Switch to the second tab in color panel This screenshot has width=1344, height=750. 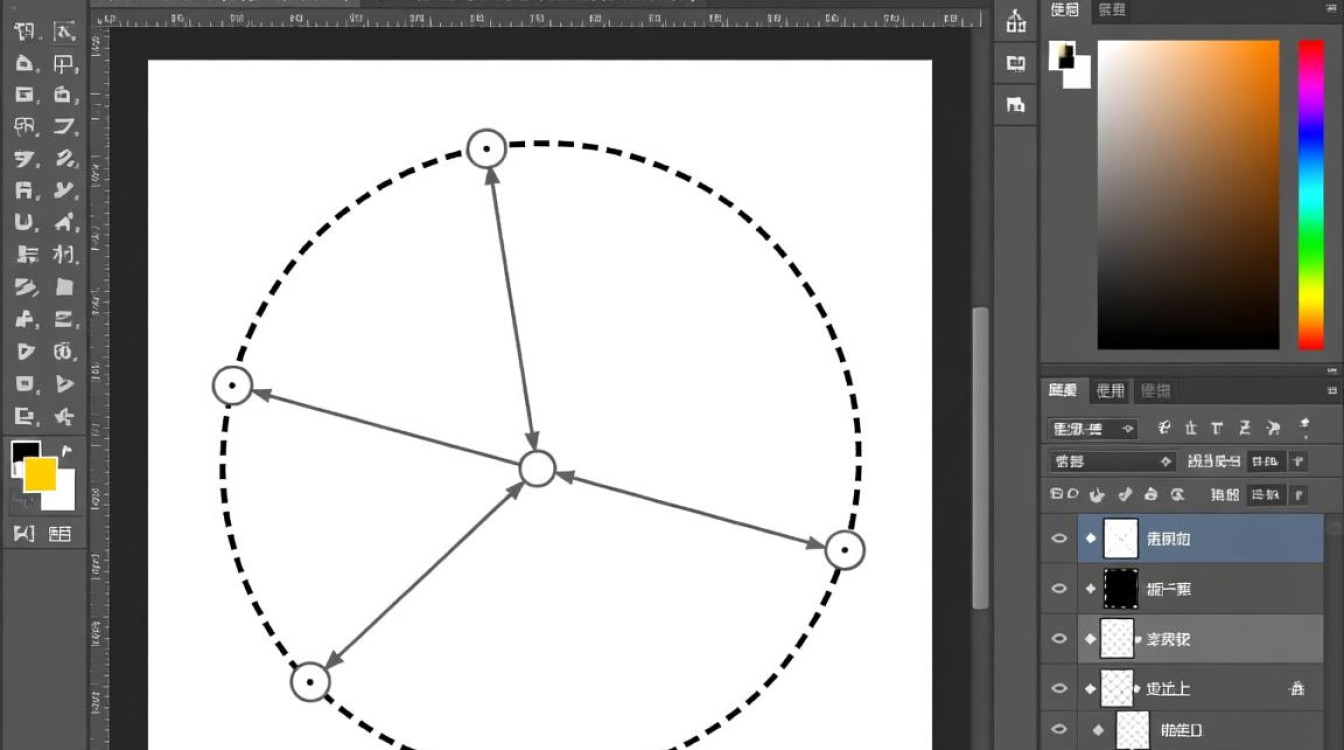(1112, 10)
